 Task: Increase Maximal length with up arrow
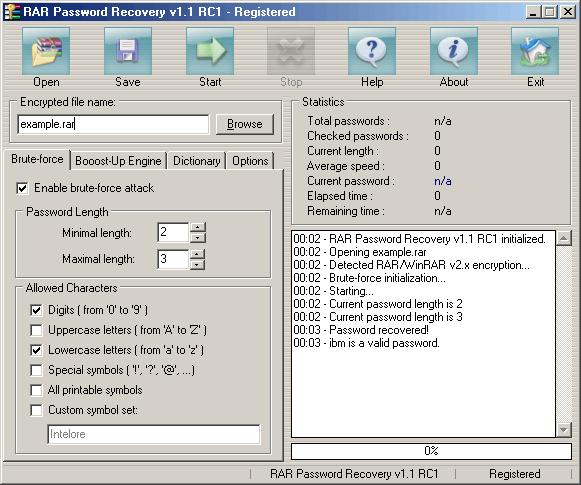pyautogui.click(x=198, y=254)
